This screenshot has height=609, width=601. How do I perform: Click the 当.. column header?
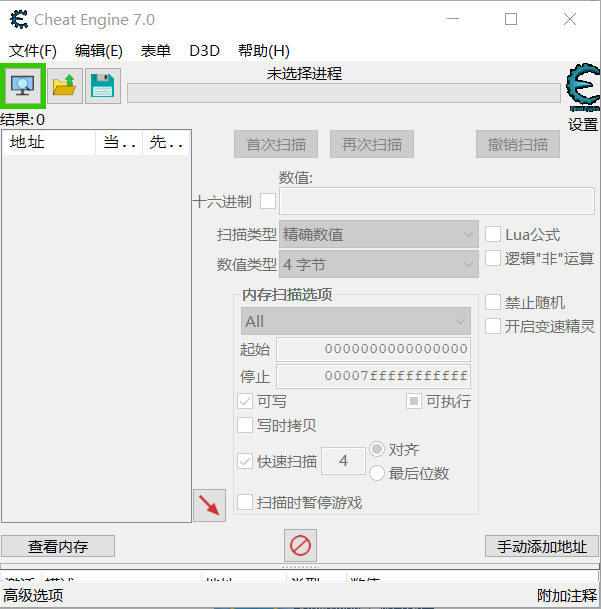point(119,143)
